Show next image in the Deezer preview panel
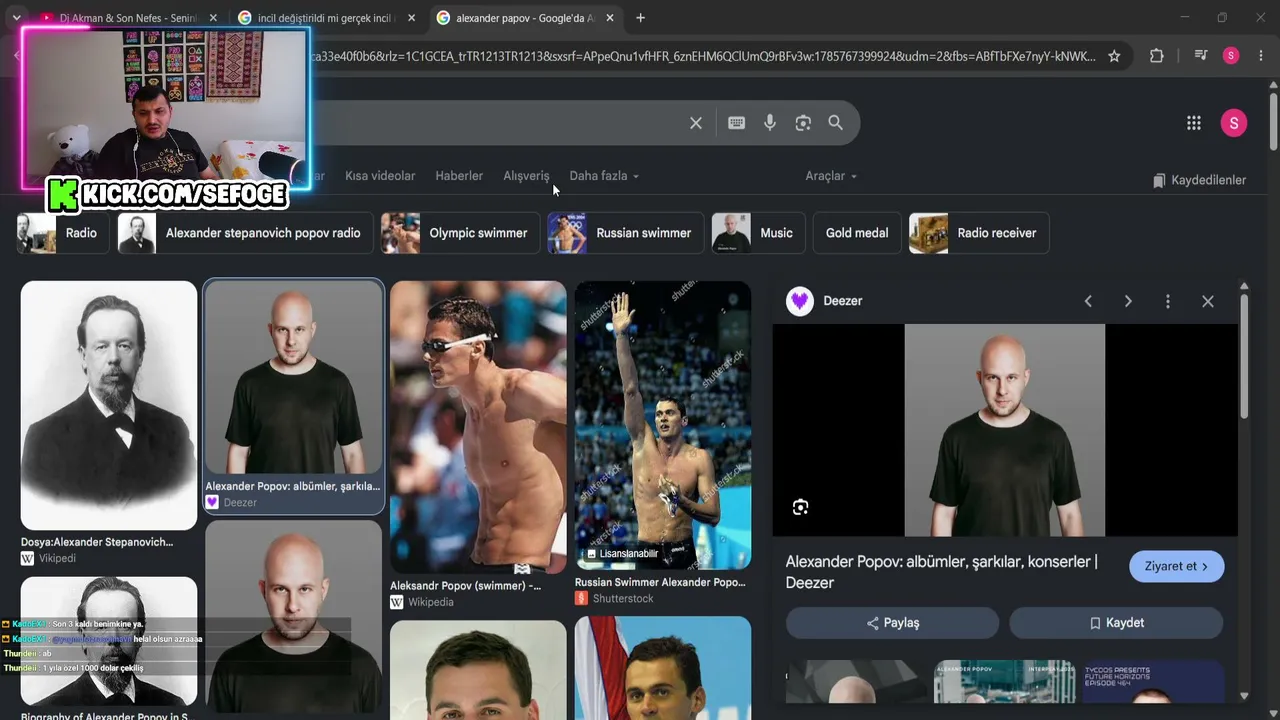This screenshot has height=720, width=1280. 1128,301
